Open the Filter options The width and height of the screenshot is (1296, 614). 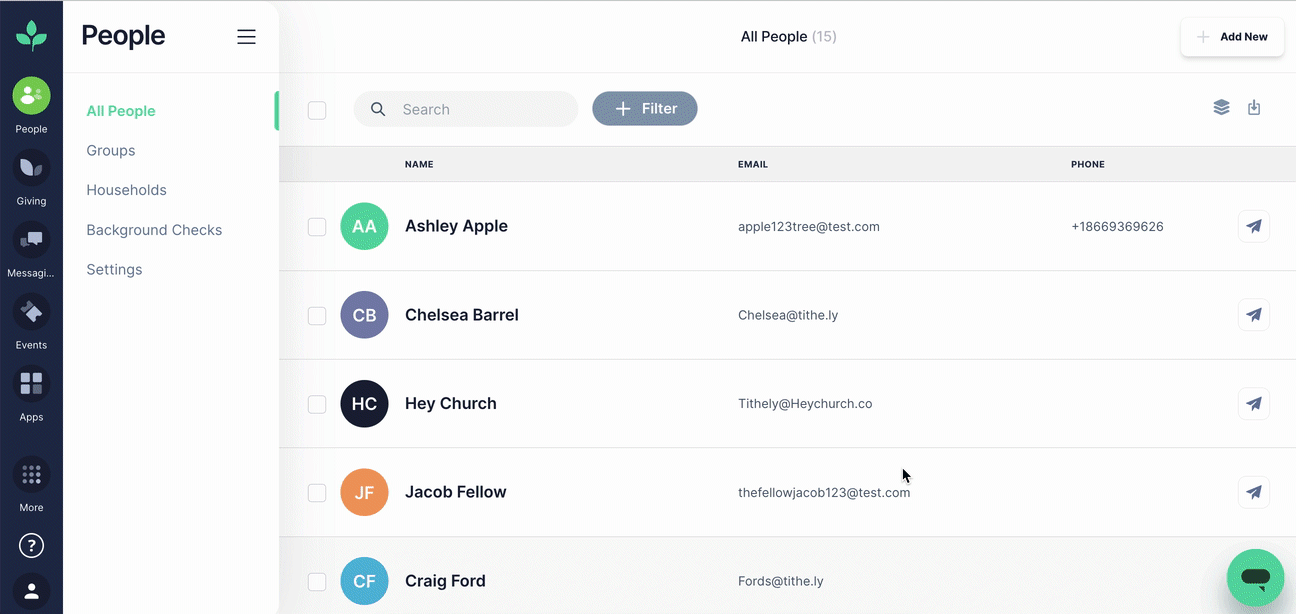(645, 109)
